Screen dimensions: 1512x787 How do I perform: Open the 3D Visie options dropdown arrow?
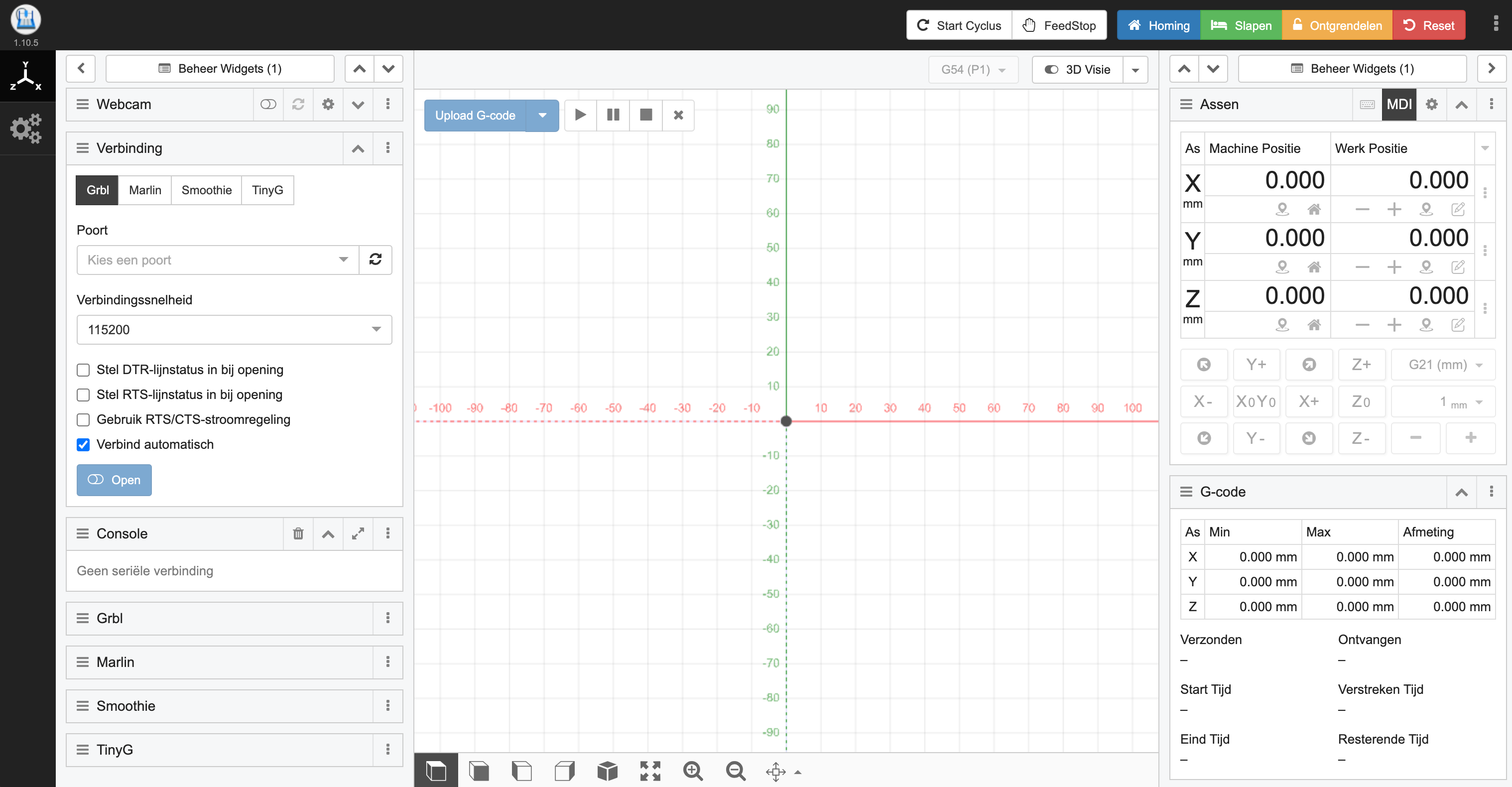coord(1135,69)
